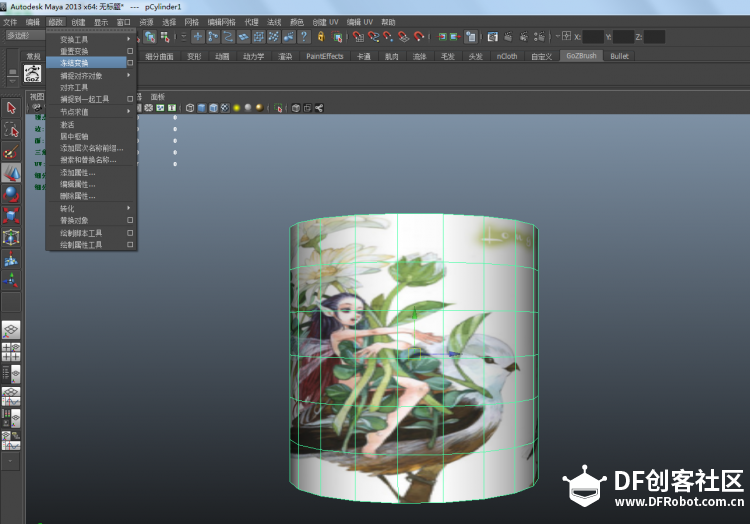Screen dimensions: 750x524
Task: Click the Z coordinate input field
Action: [654, 36]
